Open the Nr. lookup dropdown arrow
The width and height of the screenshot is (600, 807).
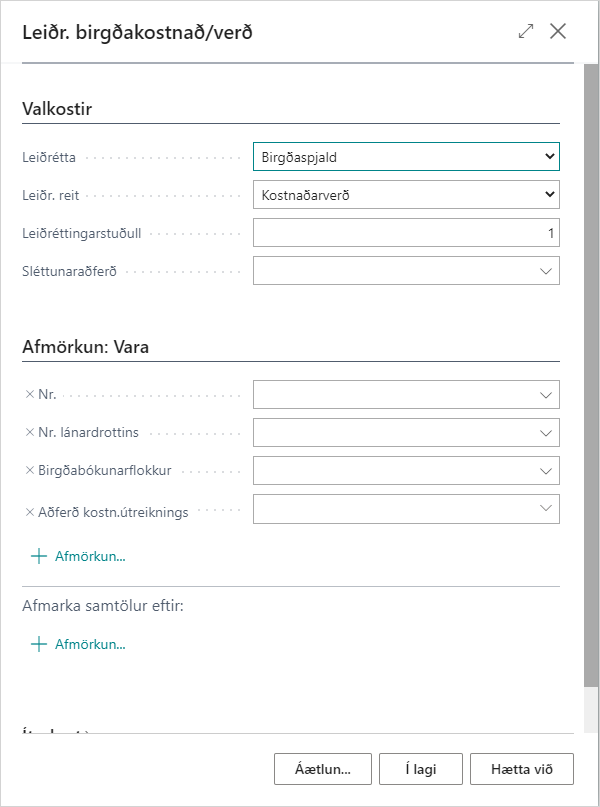pyautogui.click(x=546, y=395)
